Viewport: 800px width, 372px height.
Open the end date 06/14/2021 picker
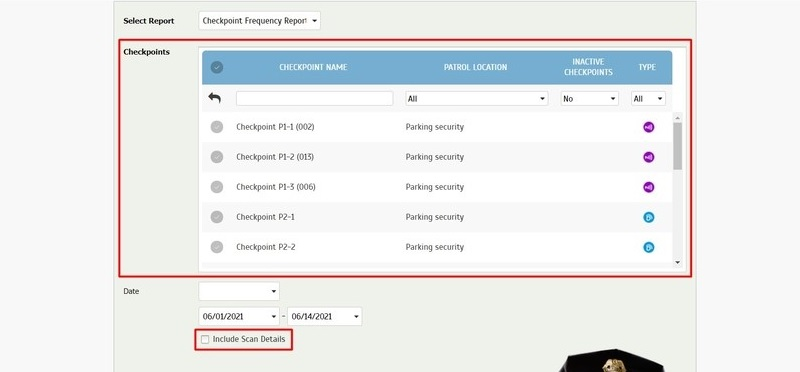[324, 316]
